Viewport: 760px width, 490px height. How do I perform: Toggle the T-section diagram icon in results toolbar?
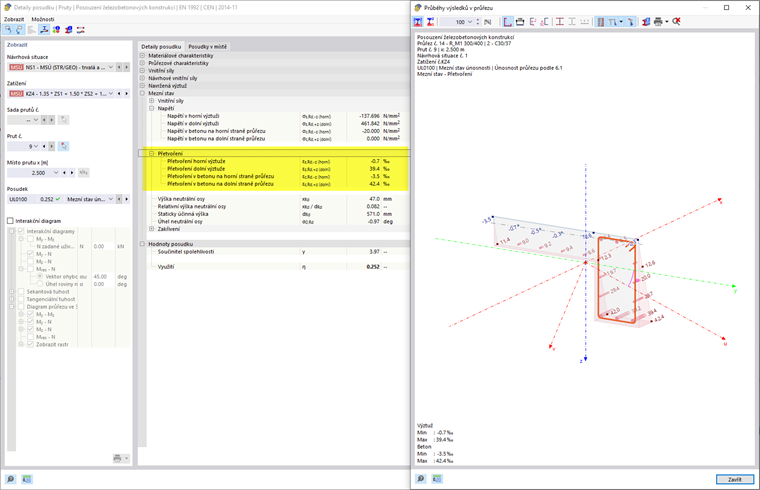click(x=615, y=21)
